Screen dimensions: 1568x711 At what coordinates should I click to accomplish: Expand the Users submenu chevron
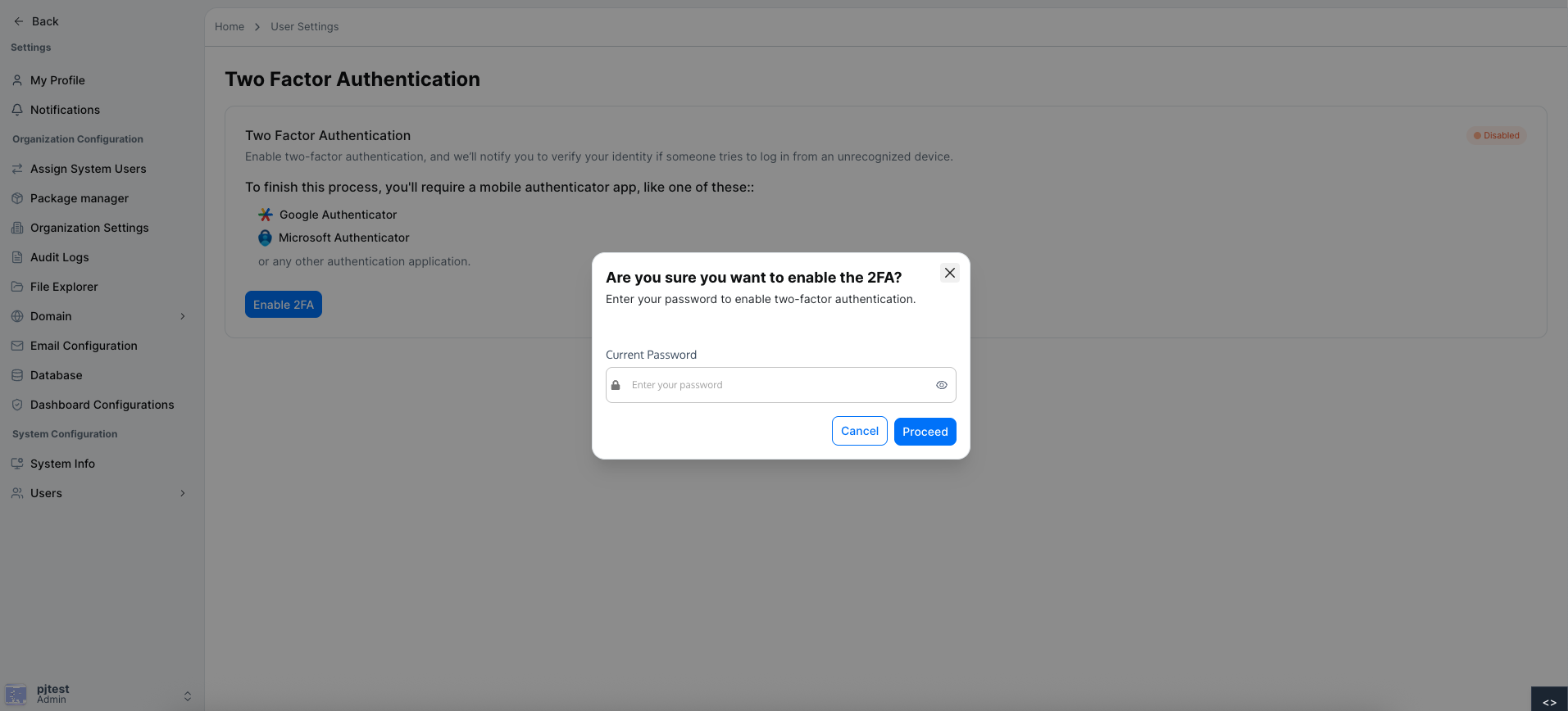(183, 493)
